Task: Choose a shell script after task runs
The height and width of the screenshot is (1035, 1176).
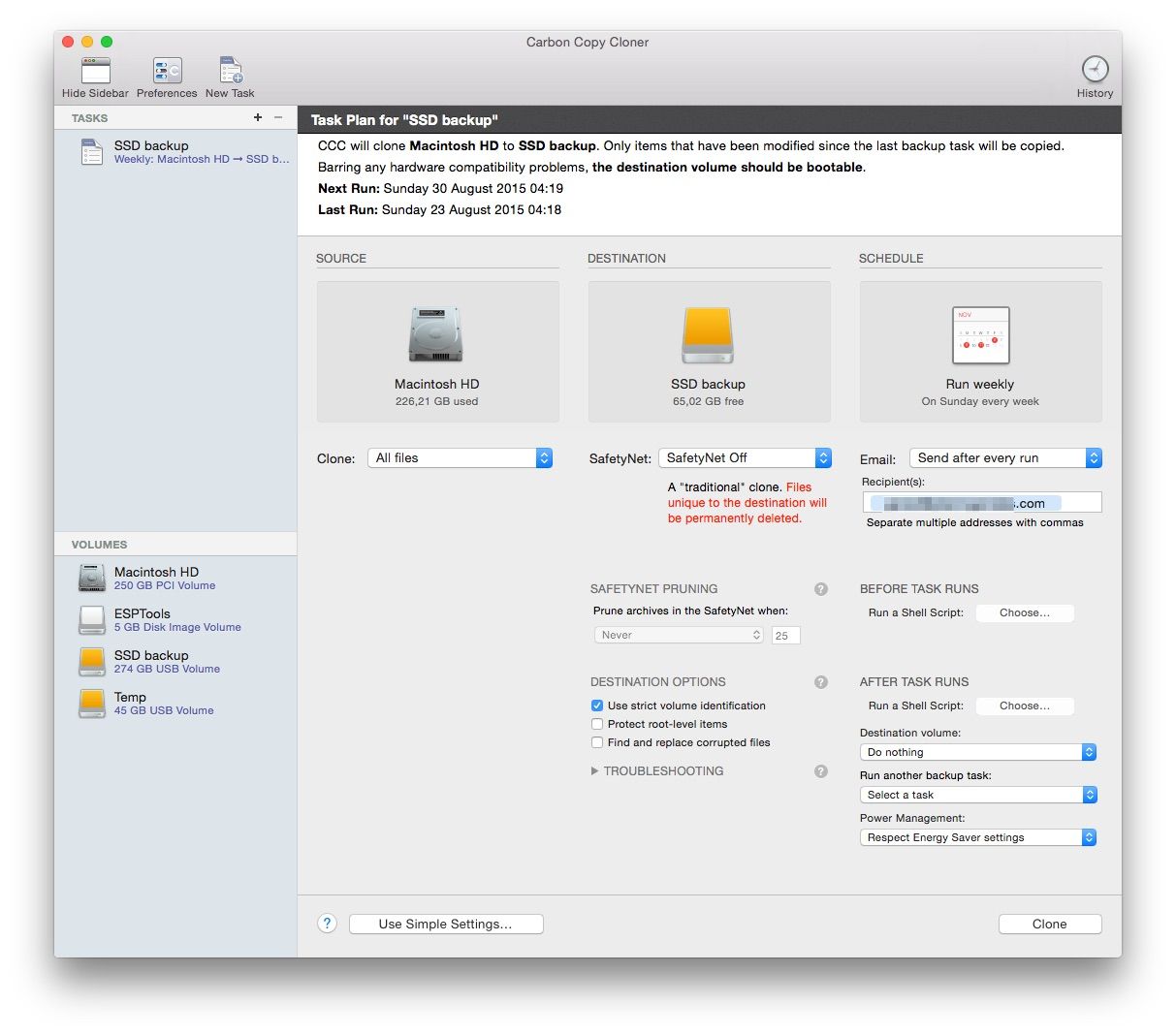Action: tap(1025, 706)
